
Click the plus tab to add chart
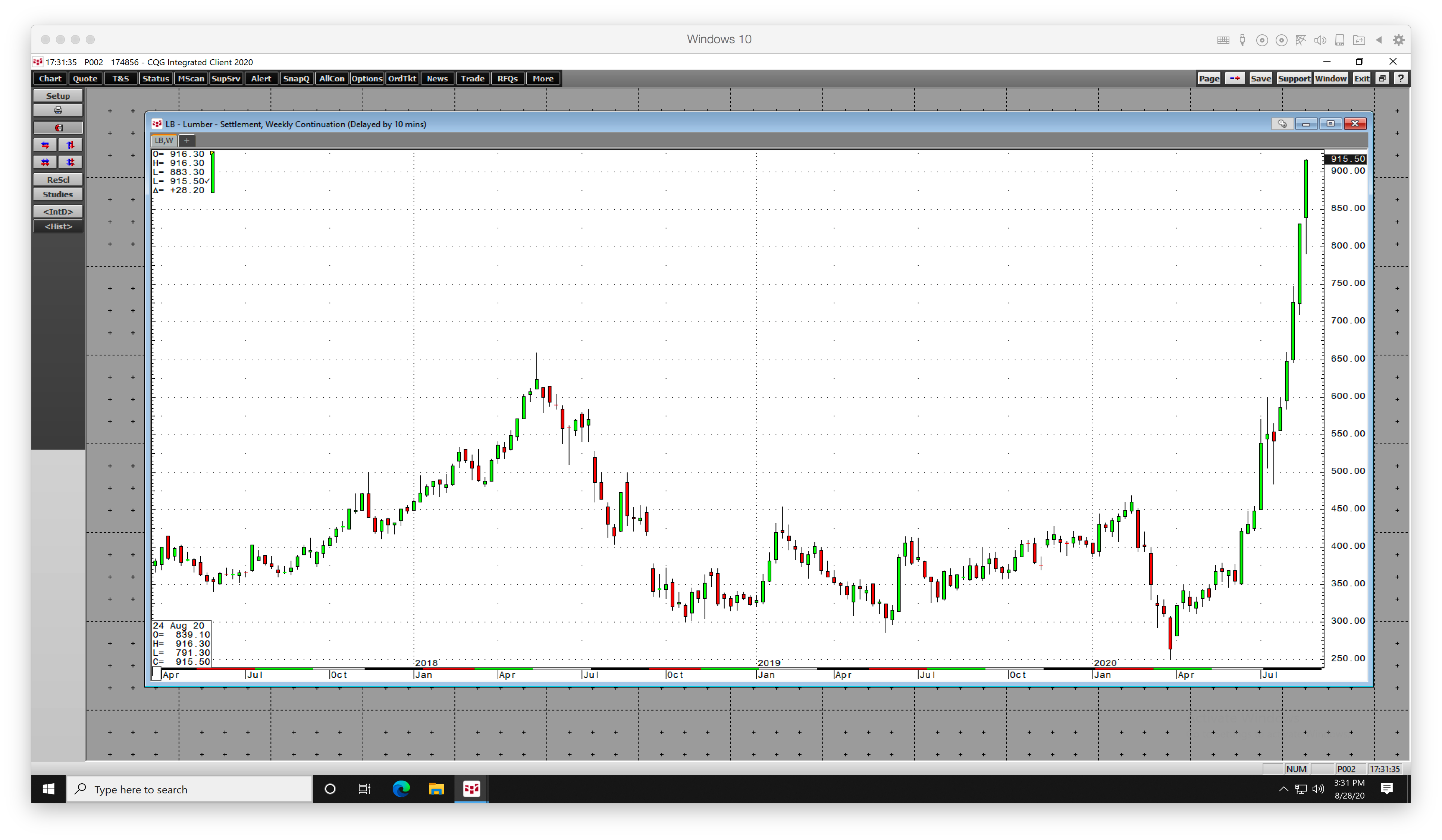click(x=186, y=140)
